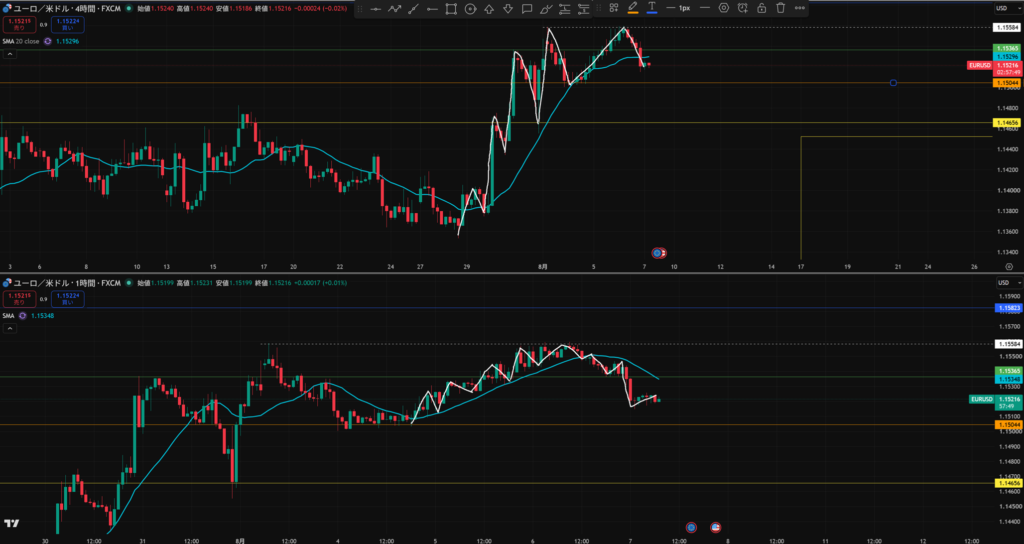The image size is (1024, 544).
Task: Click the 1.15584 white price label on 4-hour chart
Action: point(1007,27)
